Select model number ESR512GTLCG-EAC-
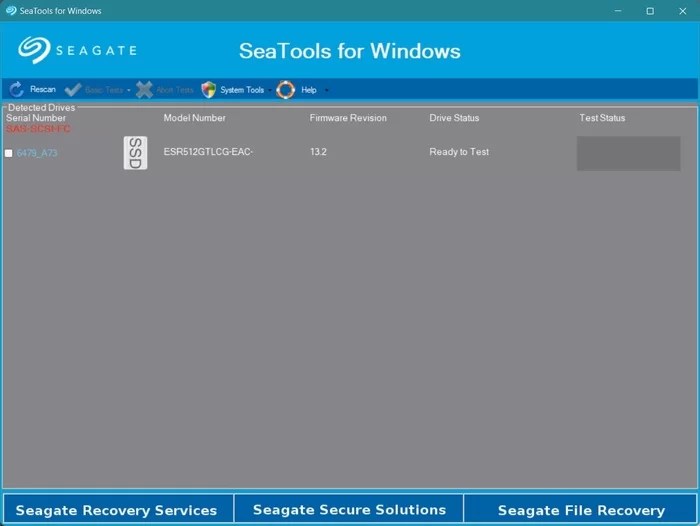 tap(208, 152)
